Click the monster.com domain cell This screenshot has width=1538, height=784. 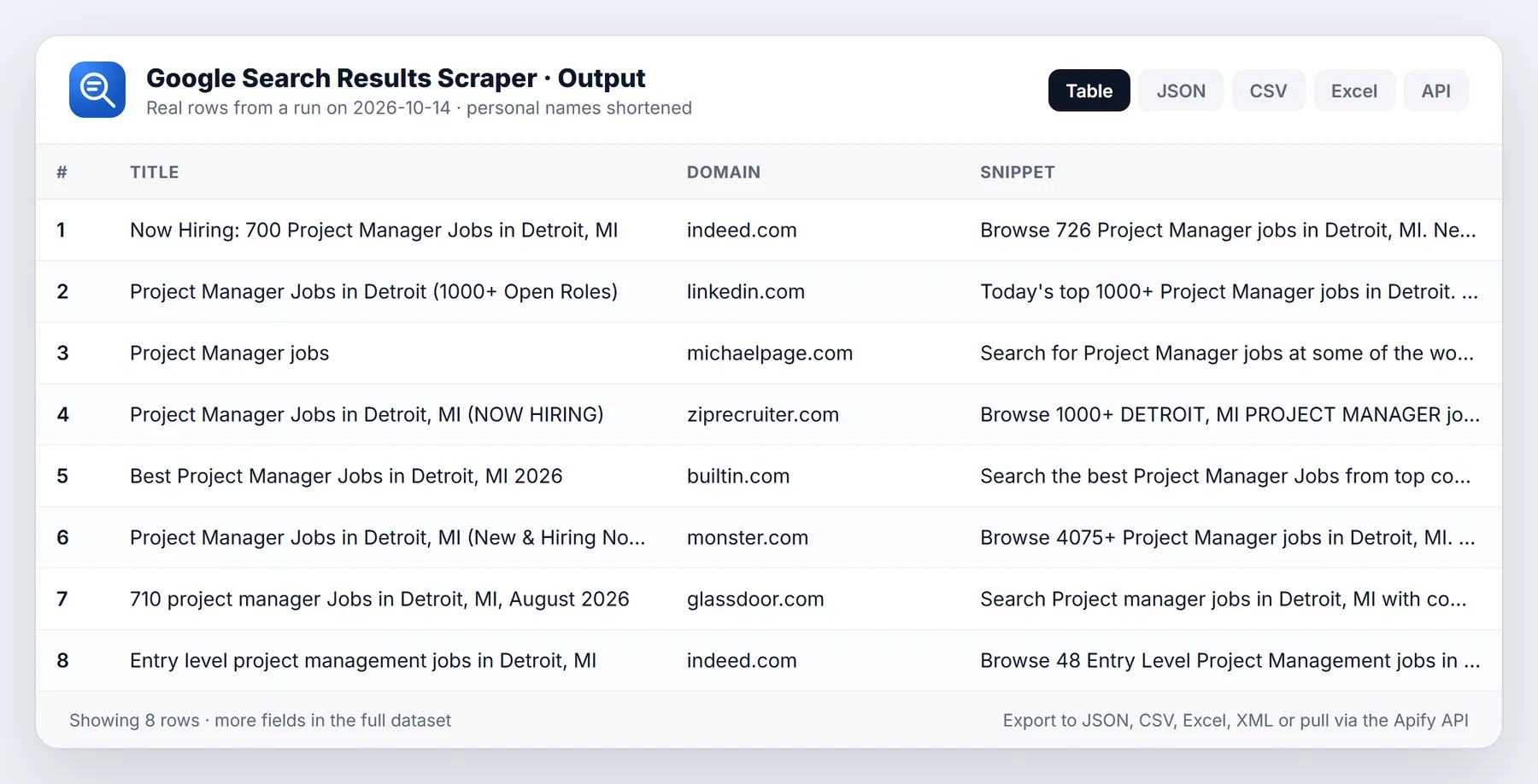[748, 537]
